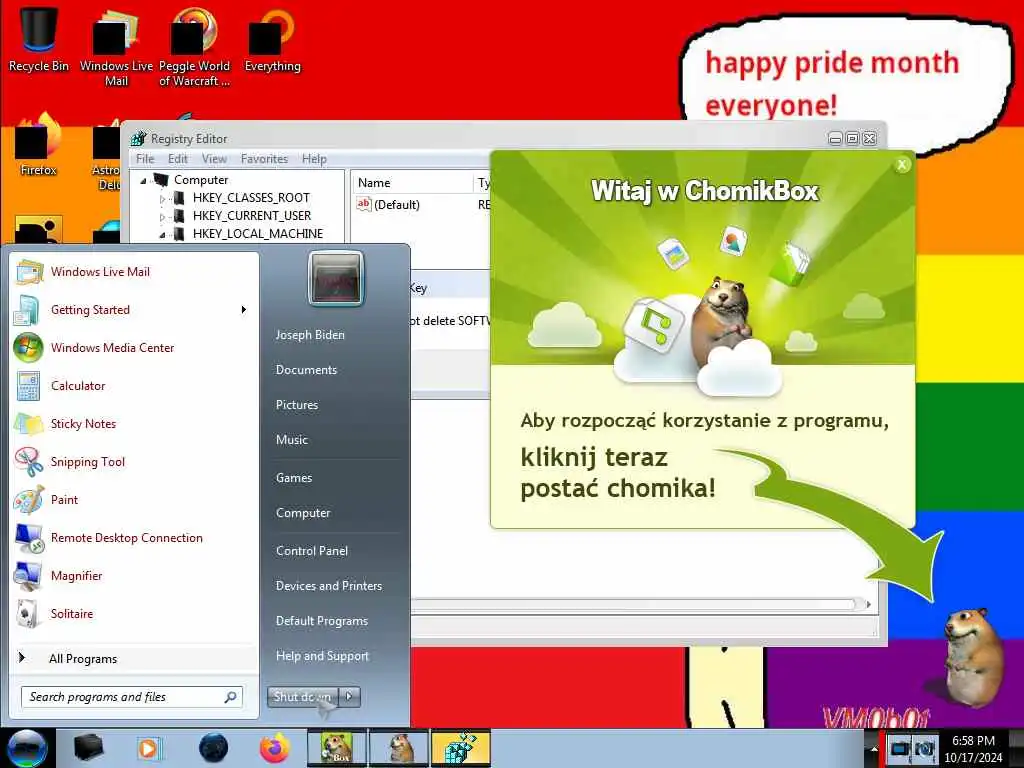Close the ChomikBox welcome popup
This screenshot has height=768, width=1024.
pyautogui.click(x=902, y=165)
